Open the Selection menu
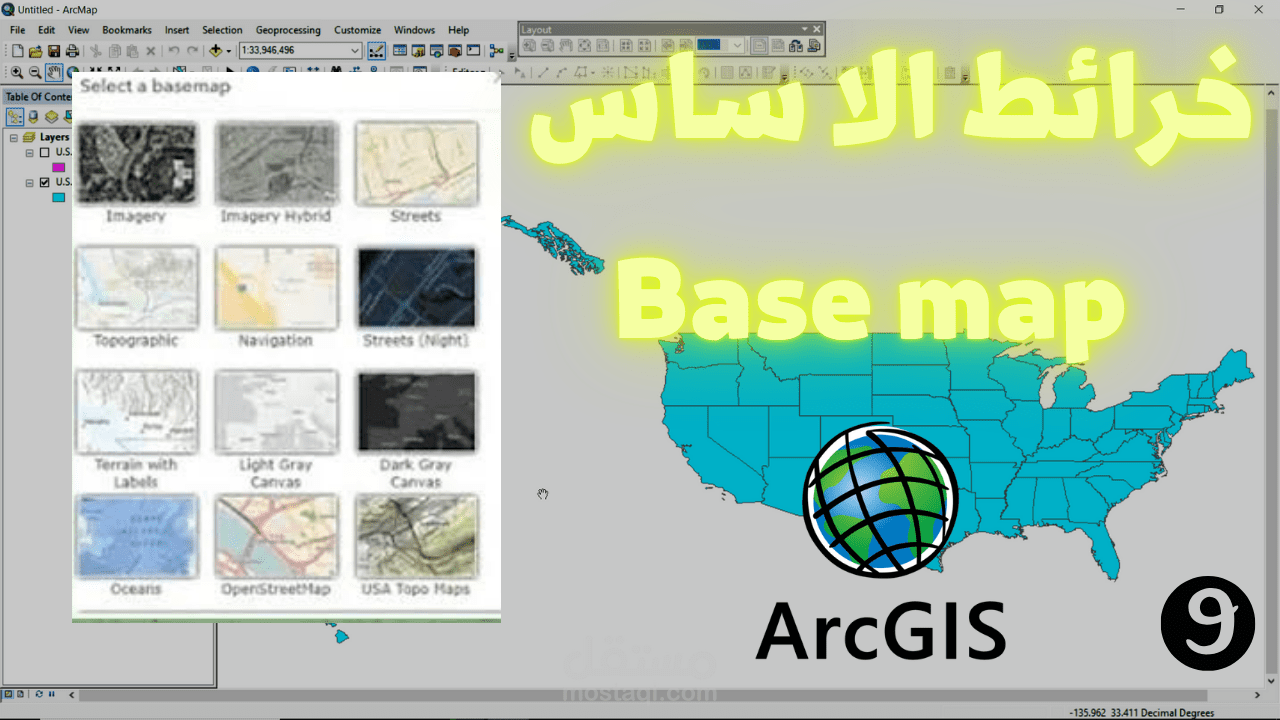 click(222, 30)
